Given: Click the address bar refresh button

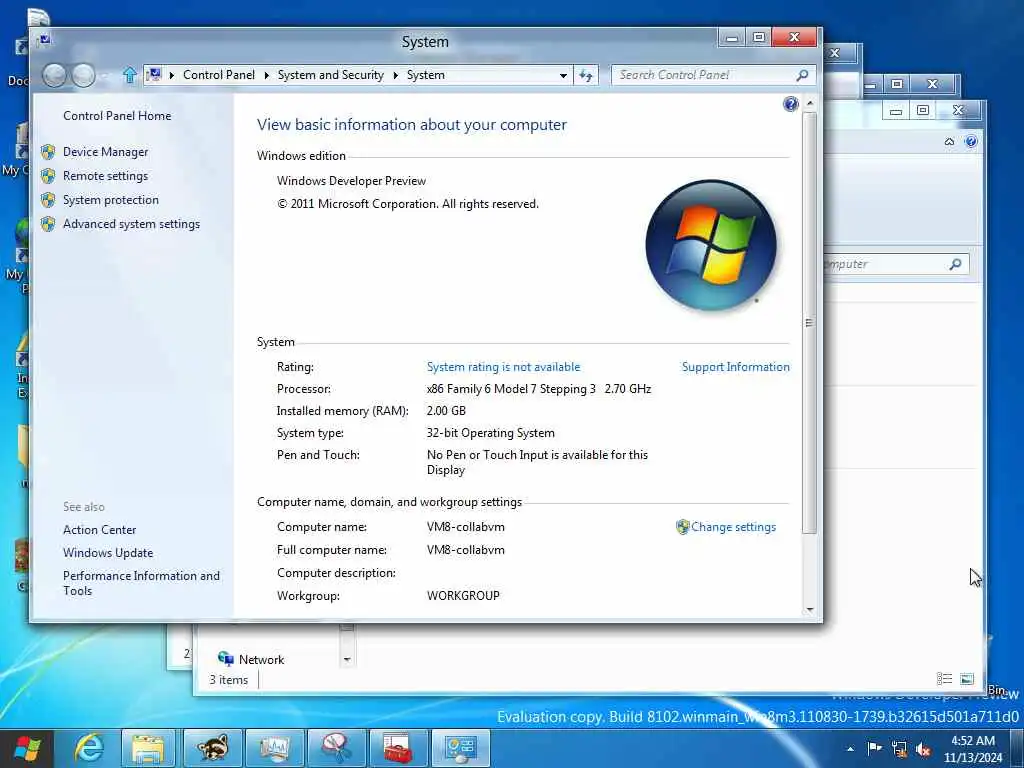Looking at the screenshot, I should [586, 75].
